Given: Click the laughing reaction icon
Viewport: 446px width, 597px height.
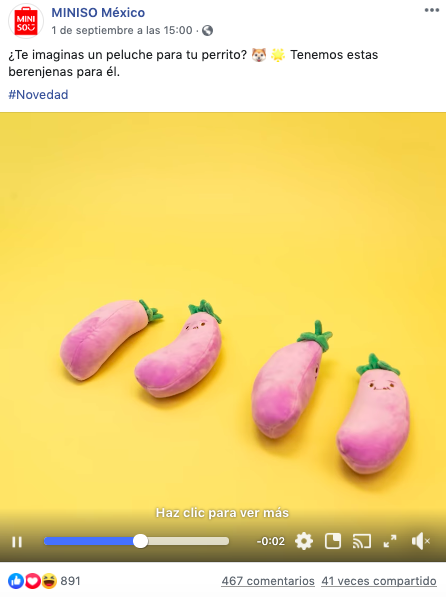Looking at the screenshot, I should pyautogui.click(x=49, y=581).
